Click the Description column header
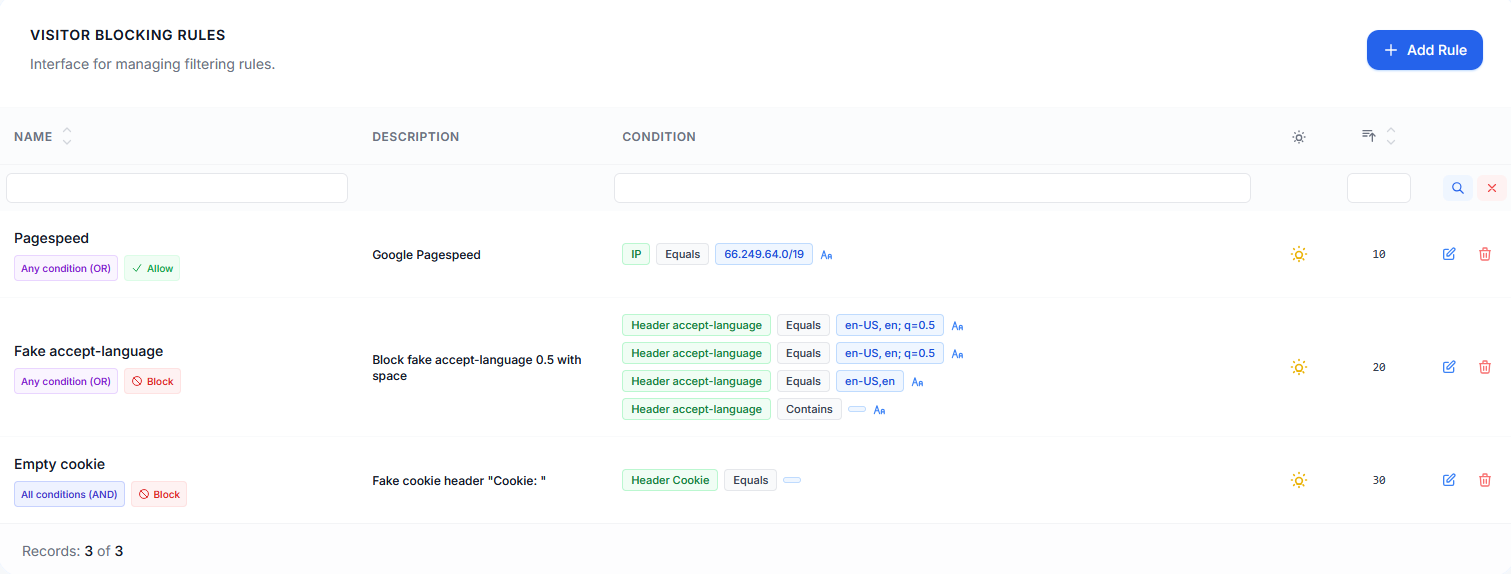Image resolution: width=1511 pixels, height=574 pixels. [x=416, y=137]
